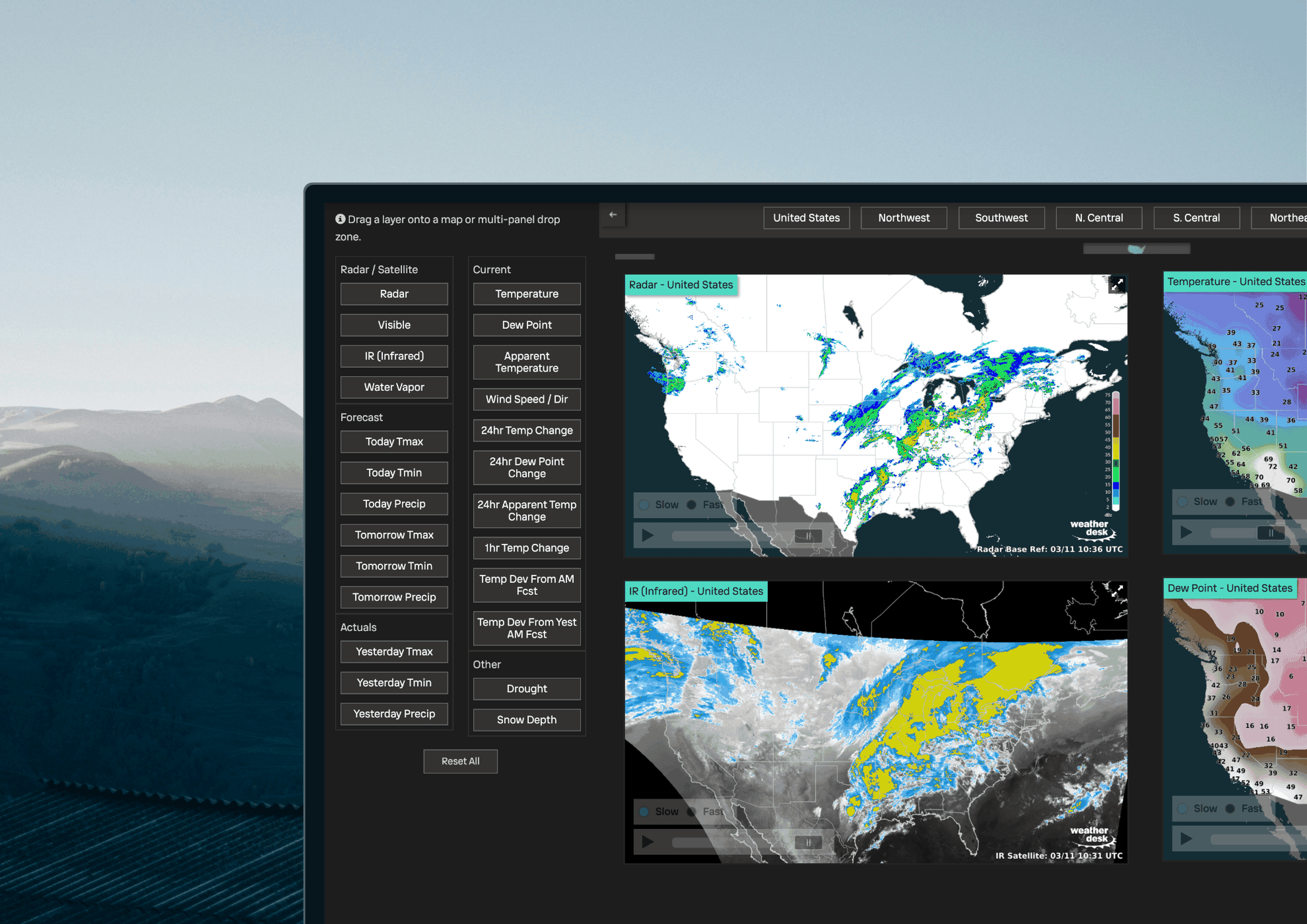Open the Wind Speed / Dir layer

(x=526, y=399)
